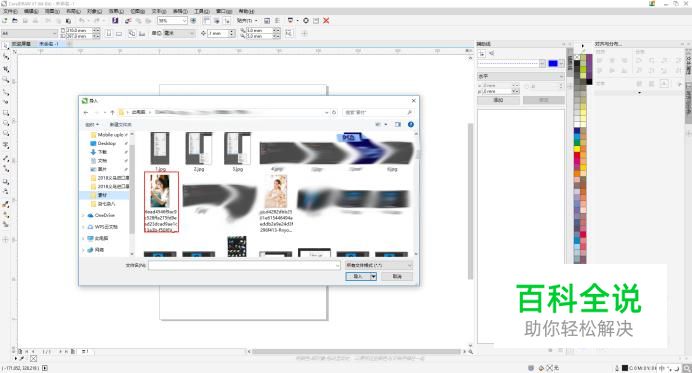Expand the OneDrive tree node
Image resolution: width=692 pixels, height=373 pixels.
tap(84, 215)
